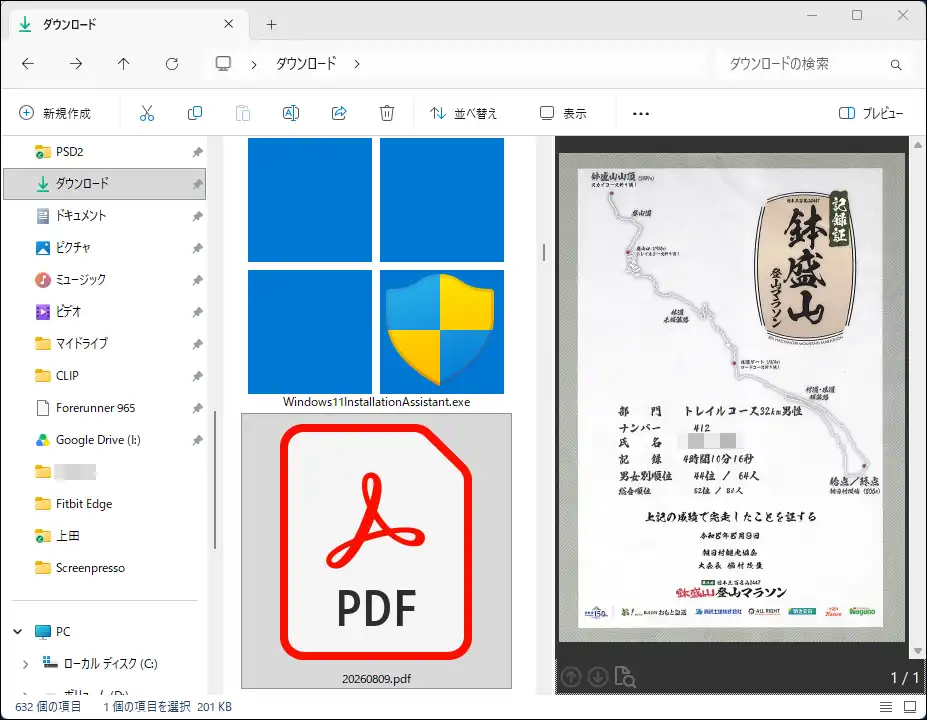Unpin ドキュメント using its pin icon

click(197, 216)
